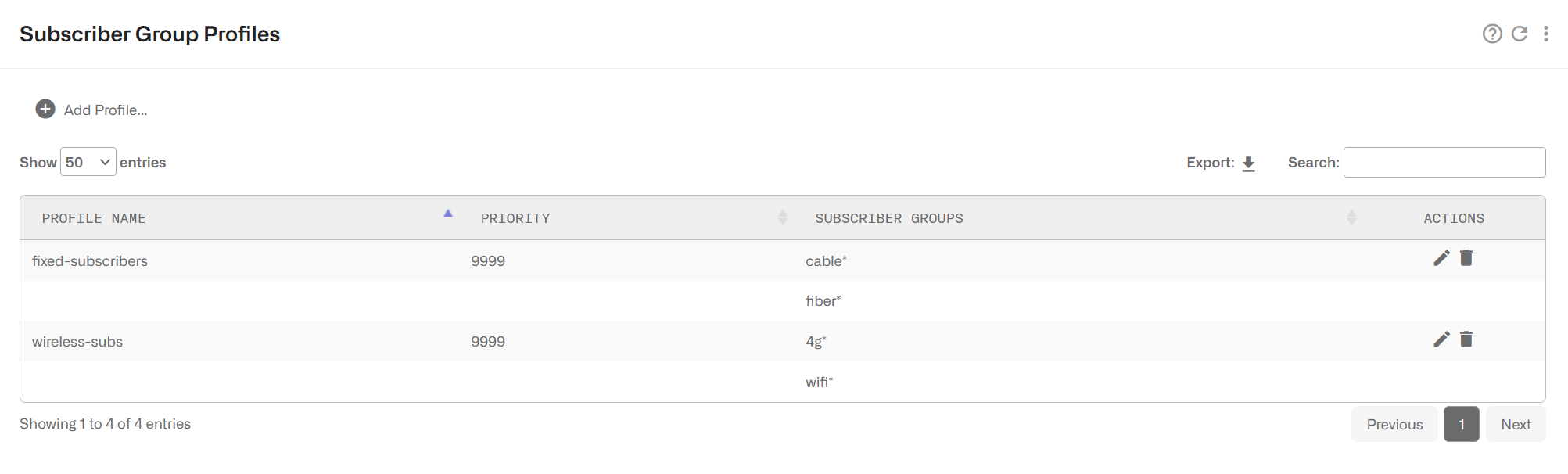The height and width of the screenshot is (474, 1568).
Task: Go to the Next page
Action: click(x=1516, y=424)
